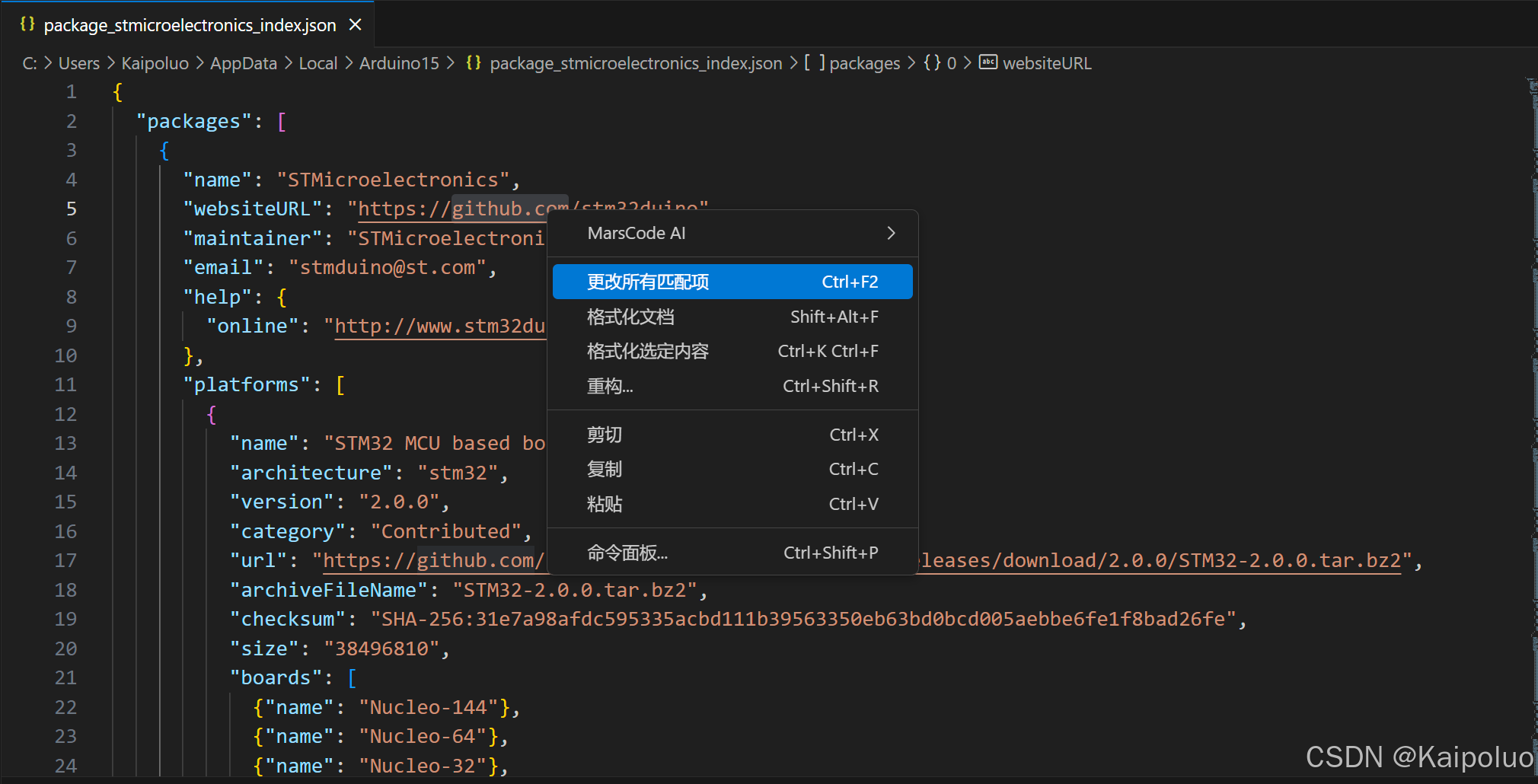Click the 重构 refactor menu entry

[x=609, y=386]
